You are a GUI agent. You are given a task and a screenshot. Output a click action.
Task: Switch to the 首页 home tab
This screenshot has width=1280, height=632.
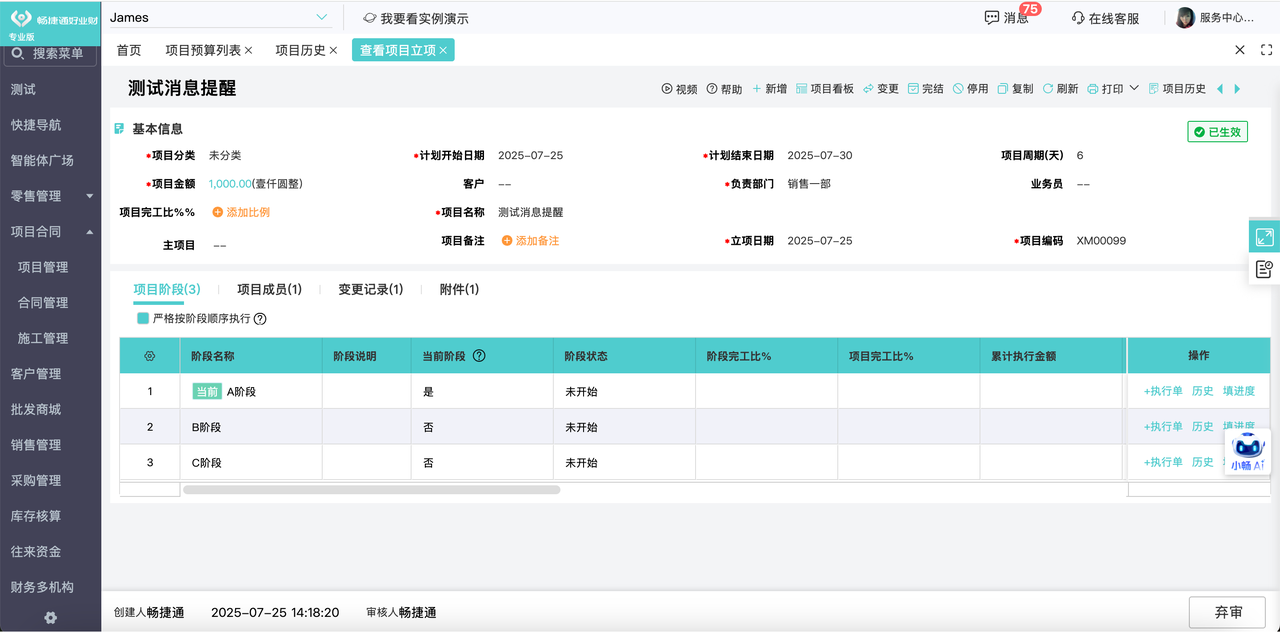coord(129,50)
